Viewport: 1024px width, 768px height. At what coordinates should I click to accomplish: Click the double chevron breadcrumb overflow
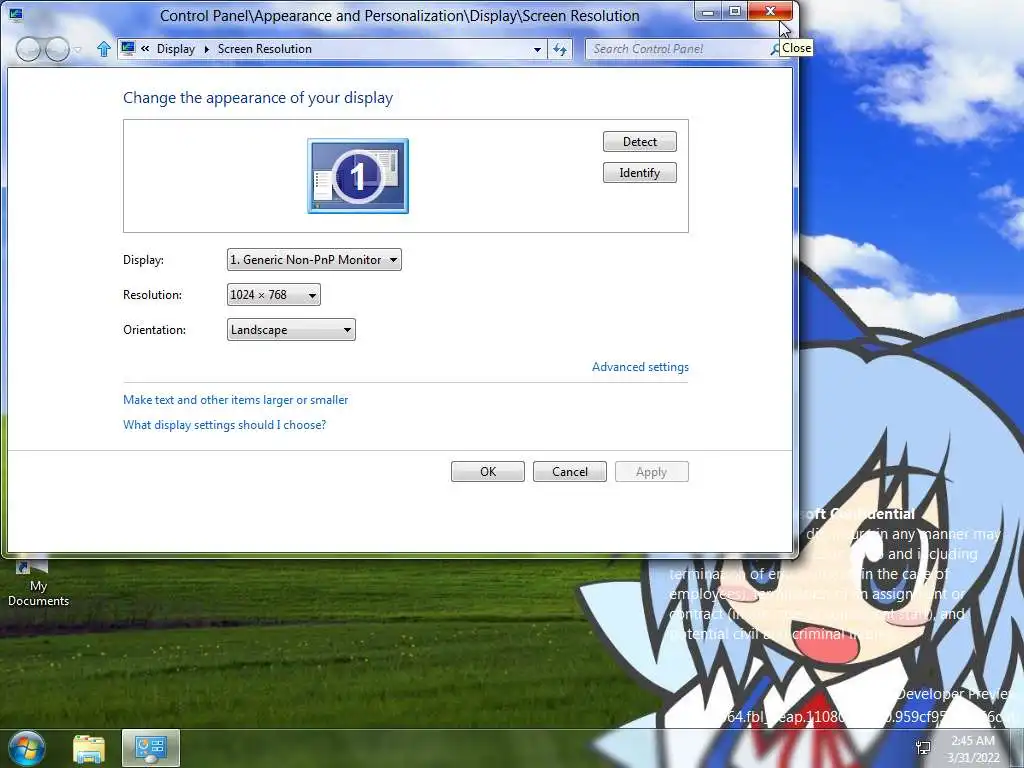click(x=145, y=48)
